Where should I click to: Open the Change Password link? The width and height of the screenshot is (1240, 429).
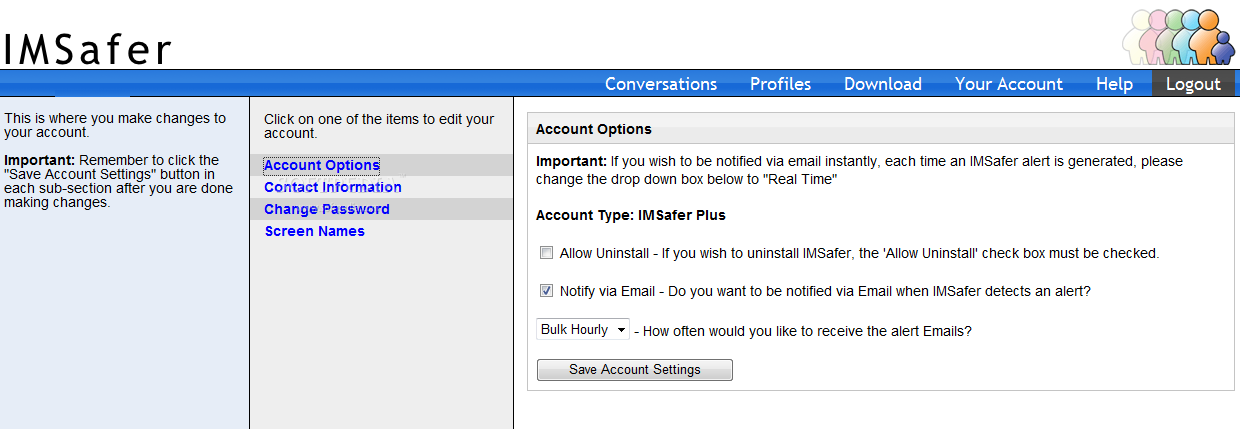[327, 209]
